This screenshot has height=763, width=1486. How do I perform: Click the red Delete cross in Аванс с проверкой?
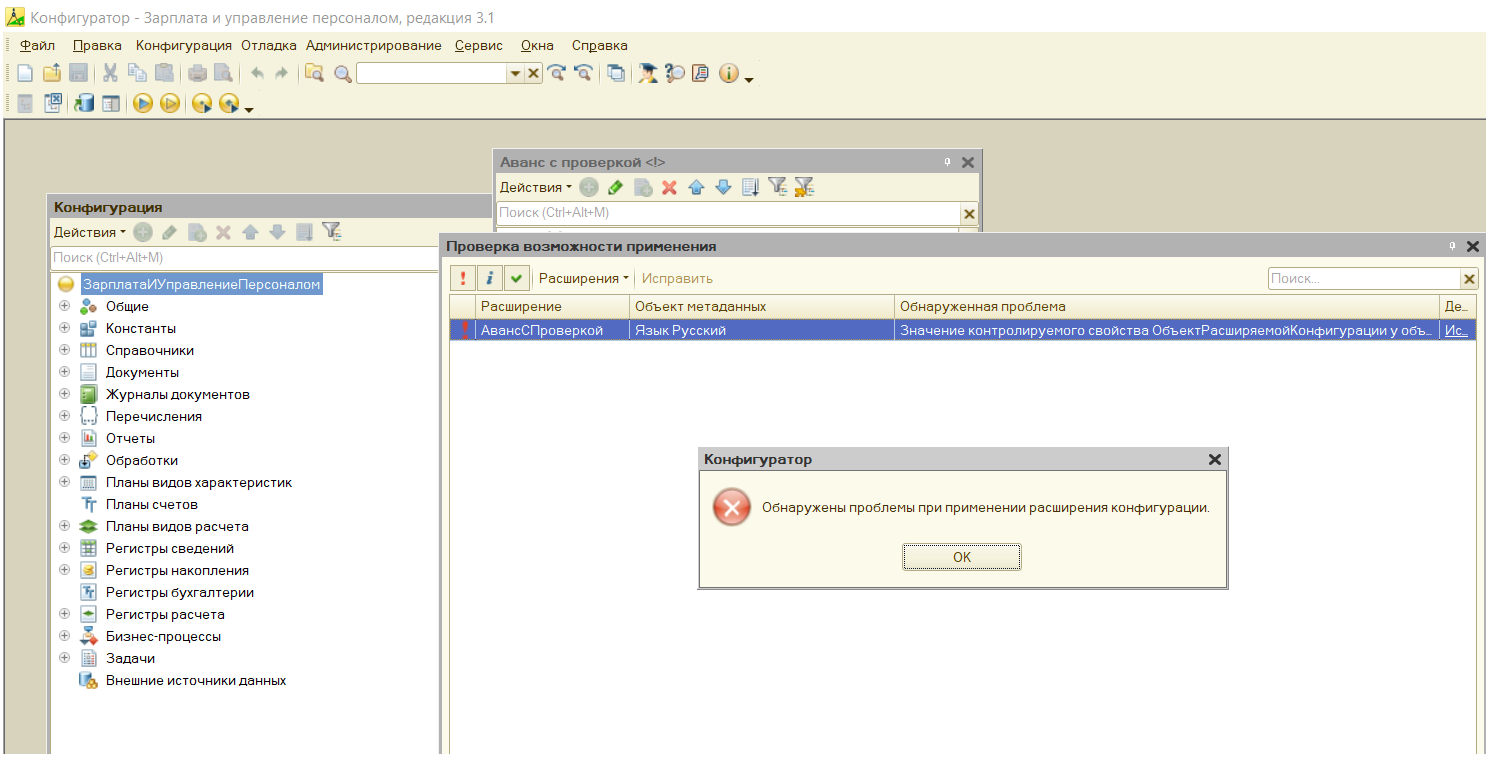tap(669, 187)
